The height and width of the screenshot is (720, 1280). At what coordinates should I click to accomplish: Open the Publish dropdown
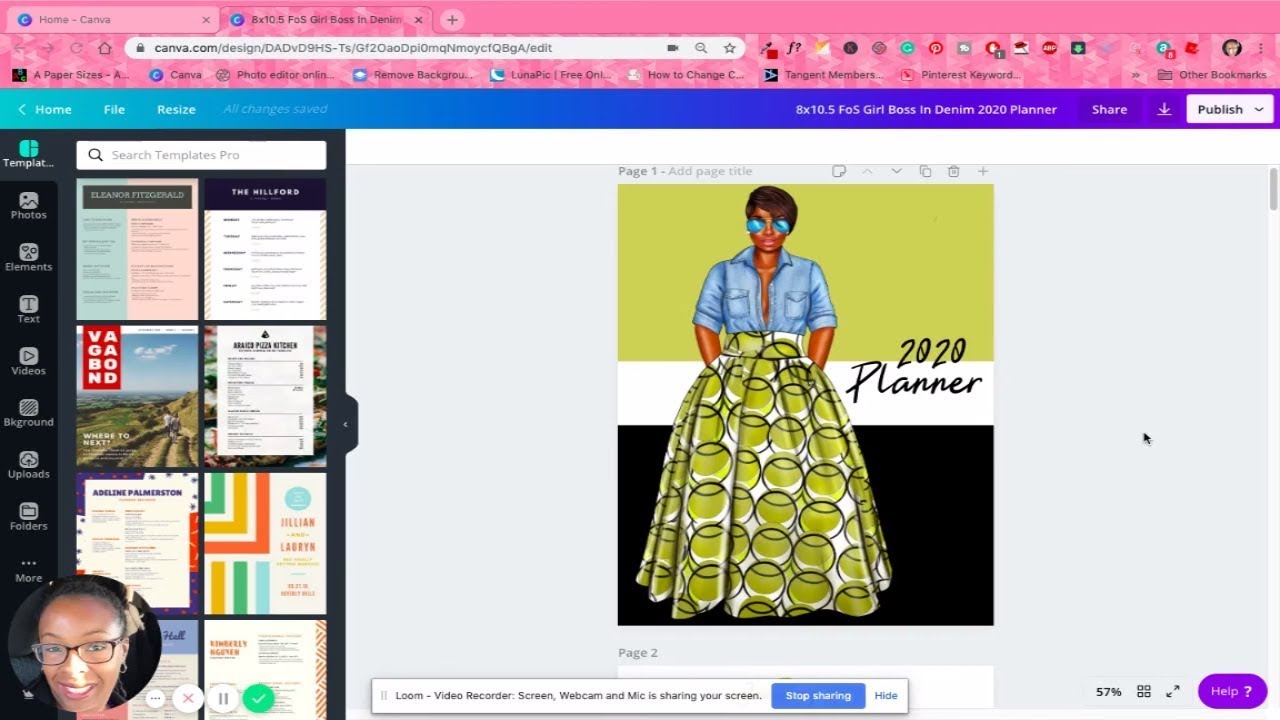(1230, 109)
